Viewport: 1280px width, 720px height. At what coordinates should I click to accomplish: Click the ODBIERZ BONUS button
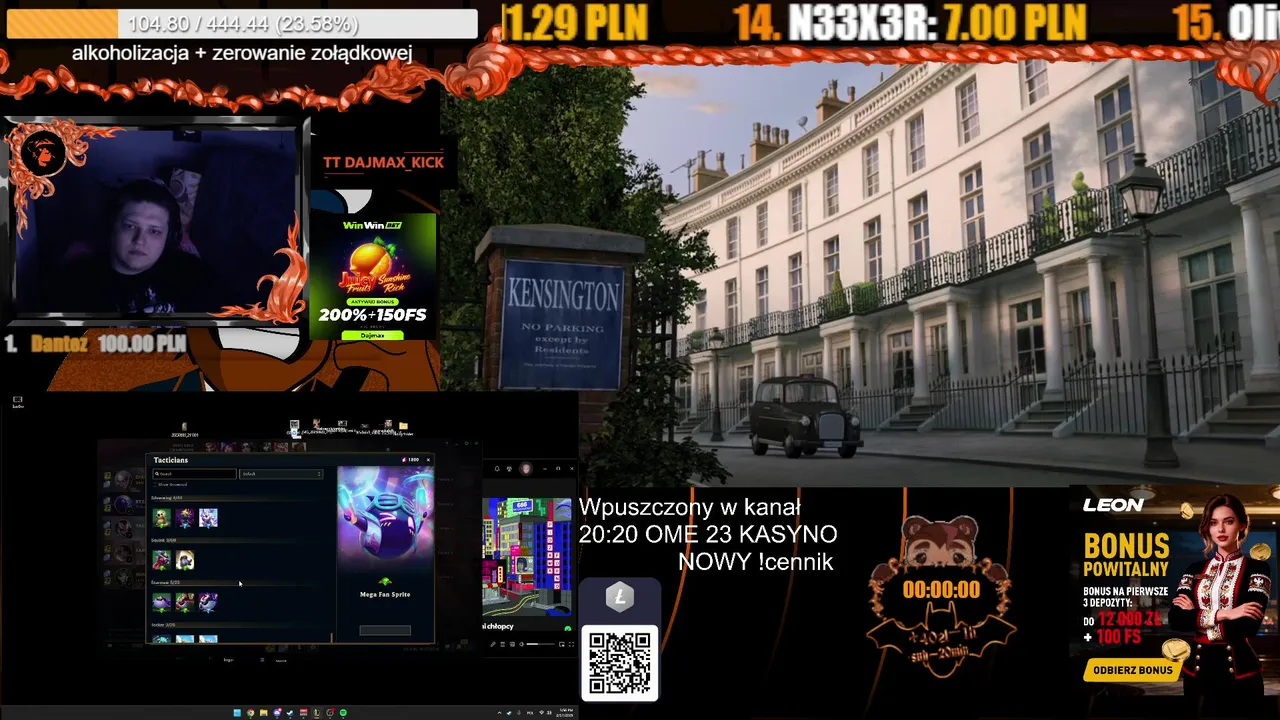point(1132,670)
